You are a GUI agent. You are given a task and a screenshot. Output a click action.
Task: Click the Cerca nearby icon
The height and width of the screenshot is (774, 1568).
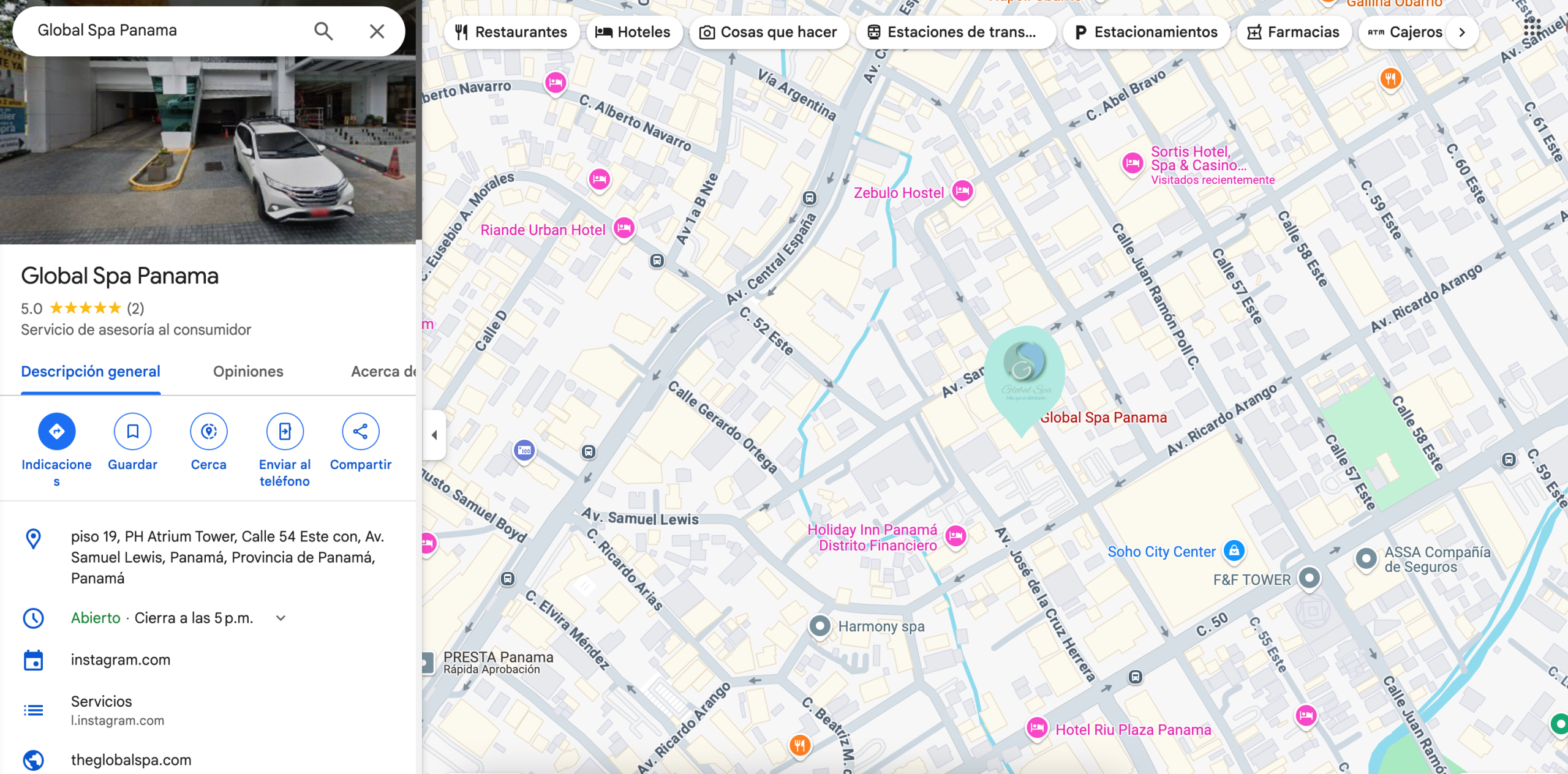(208, 431)
